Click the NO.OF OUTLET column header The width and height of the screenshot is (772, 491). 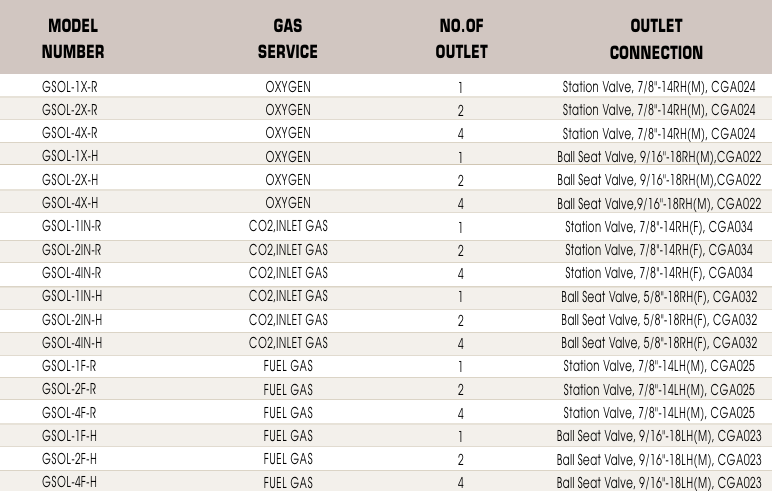(x=461, y=38)
